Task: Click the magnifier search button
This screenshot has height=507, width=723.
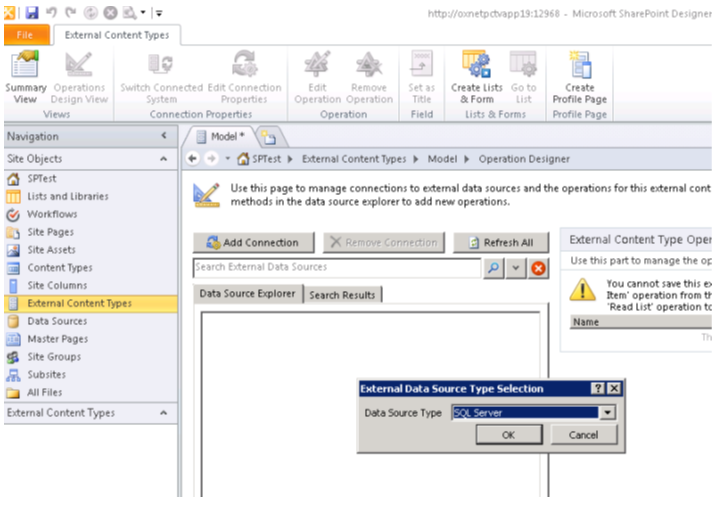Action: (x=493, y=268)
